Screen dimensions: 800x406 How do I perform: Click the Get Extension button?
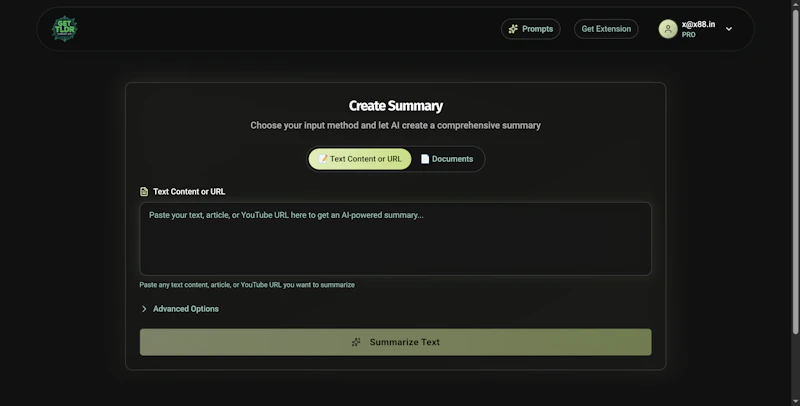[606, 29]
